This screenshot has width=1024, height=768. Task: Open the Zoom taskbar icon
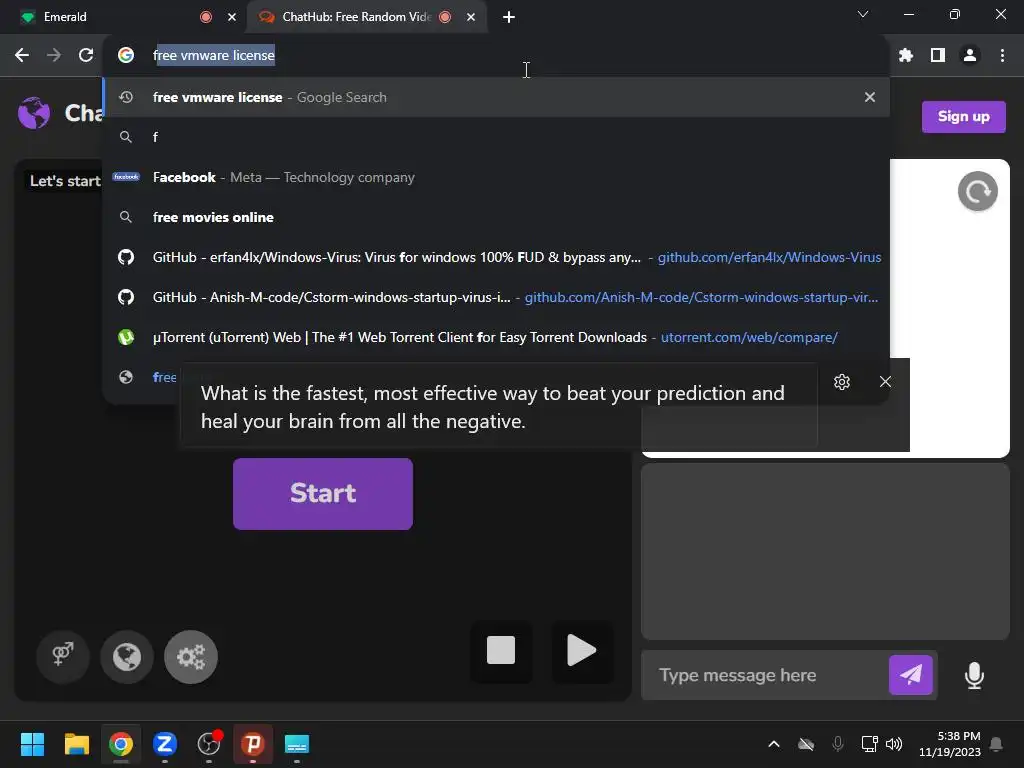[x=165, y=744]
